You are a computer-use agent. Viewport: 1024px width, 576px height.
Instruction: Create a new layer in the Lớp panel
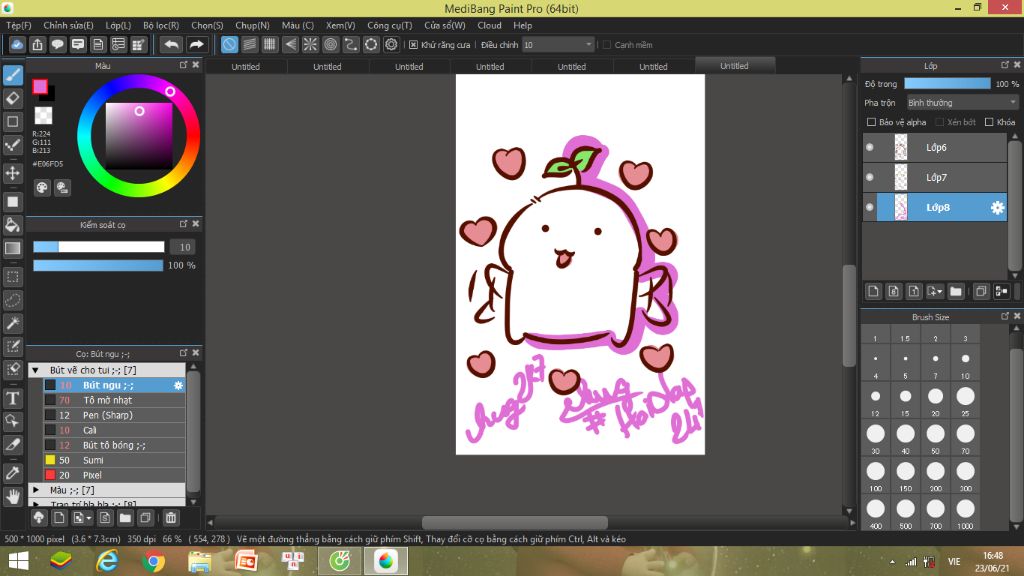tap(874, 291)
